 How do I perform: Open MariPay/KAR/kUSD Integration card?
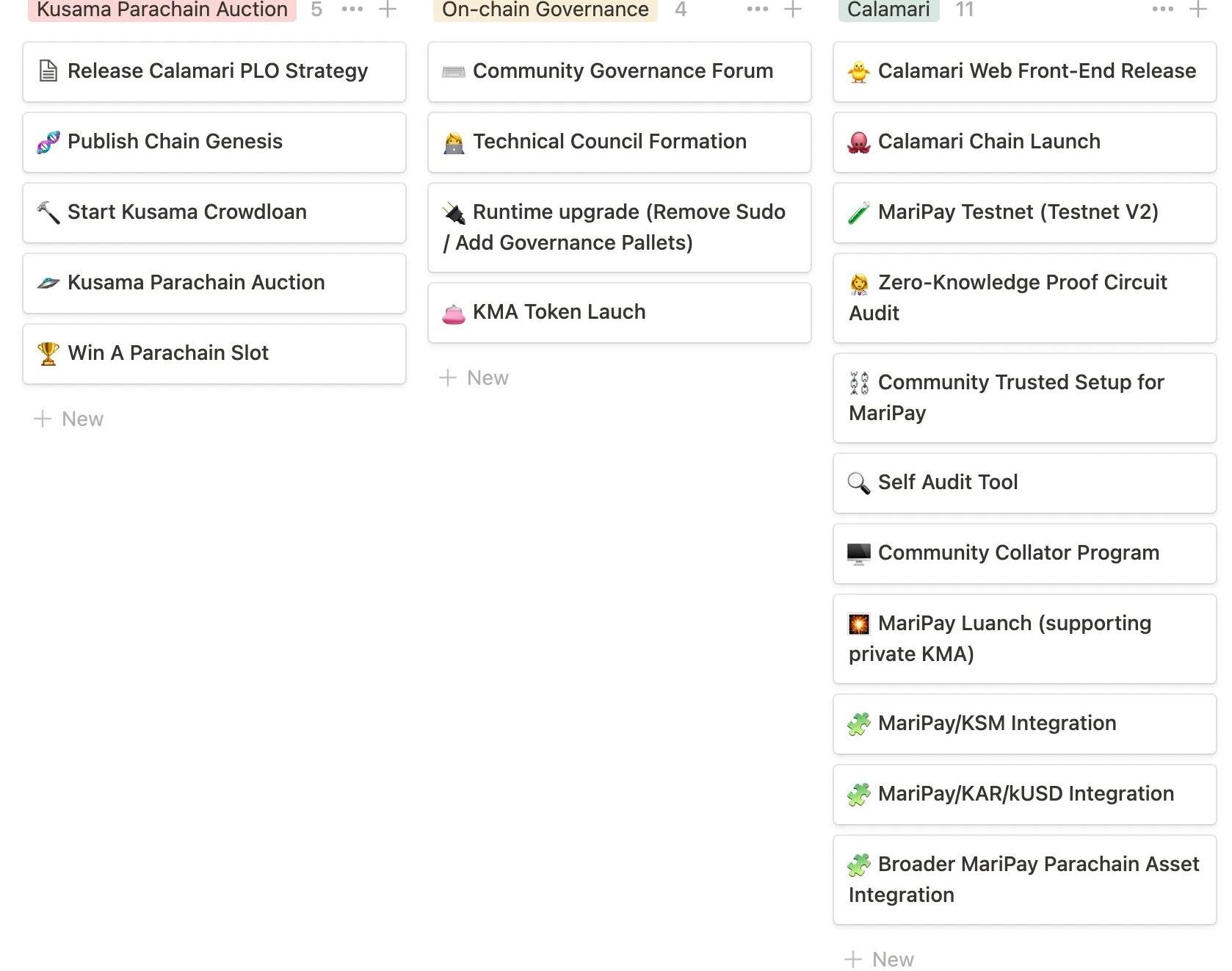(x=1025, y=795)
